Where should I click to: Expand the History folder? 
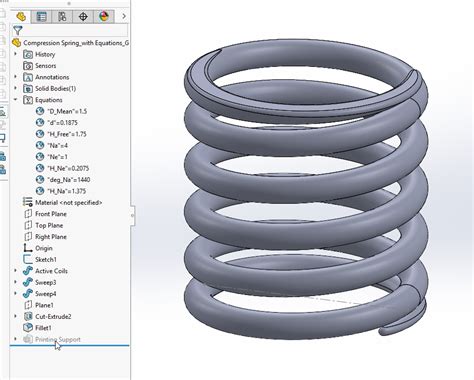(x=15, y=54)
